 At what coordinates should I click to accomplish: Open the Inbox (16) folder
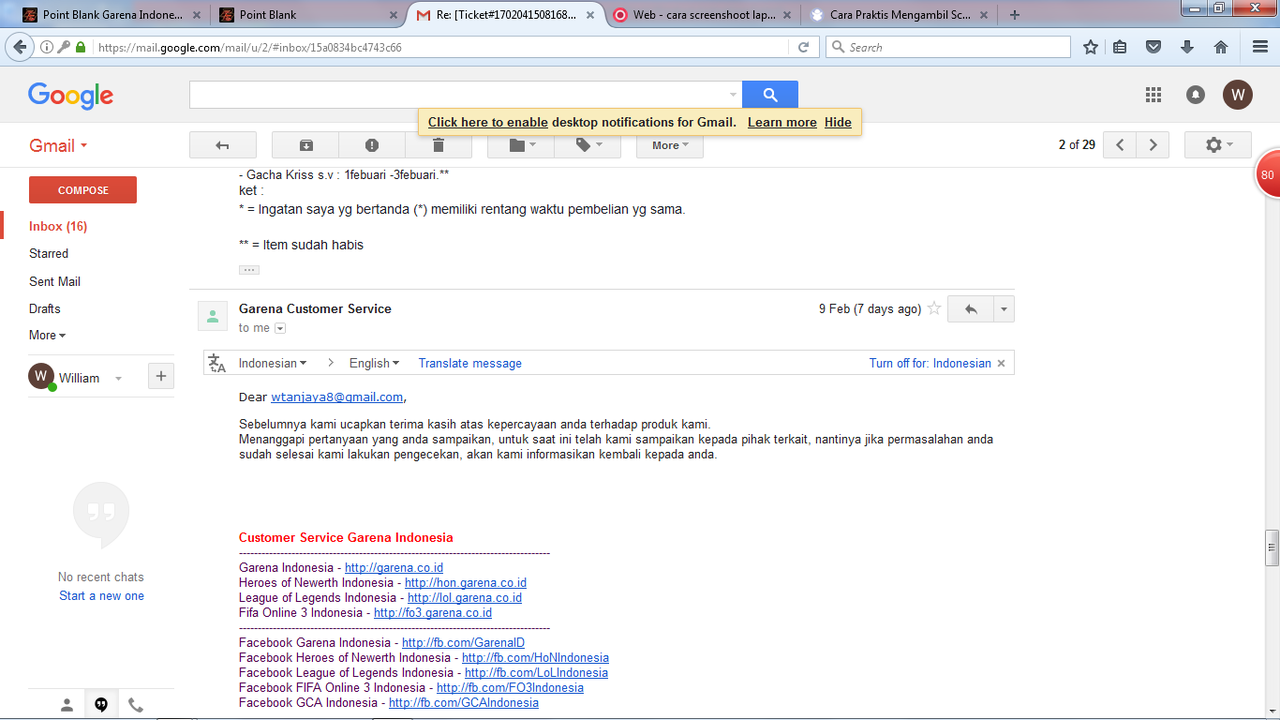pyautogui.click(x=58, y=226)
